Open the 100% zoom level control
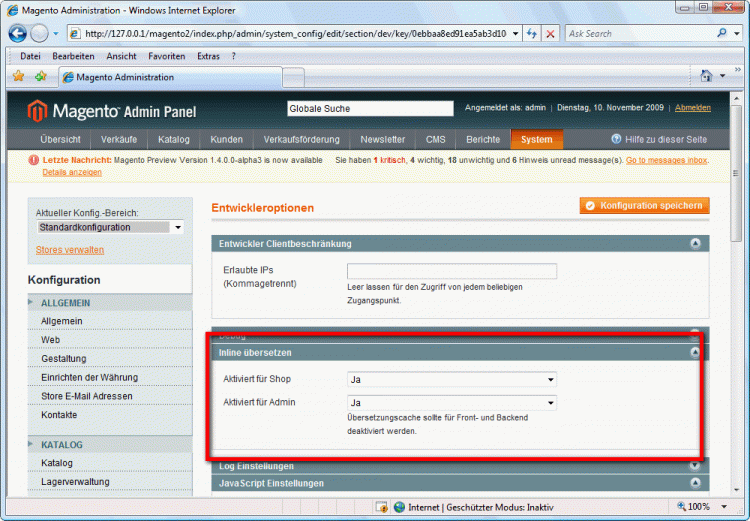750x521 pixels. (x=702, y=507)
